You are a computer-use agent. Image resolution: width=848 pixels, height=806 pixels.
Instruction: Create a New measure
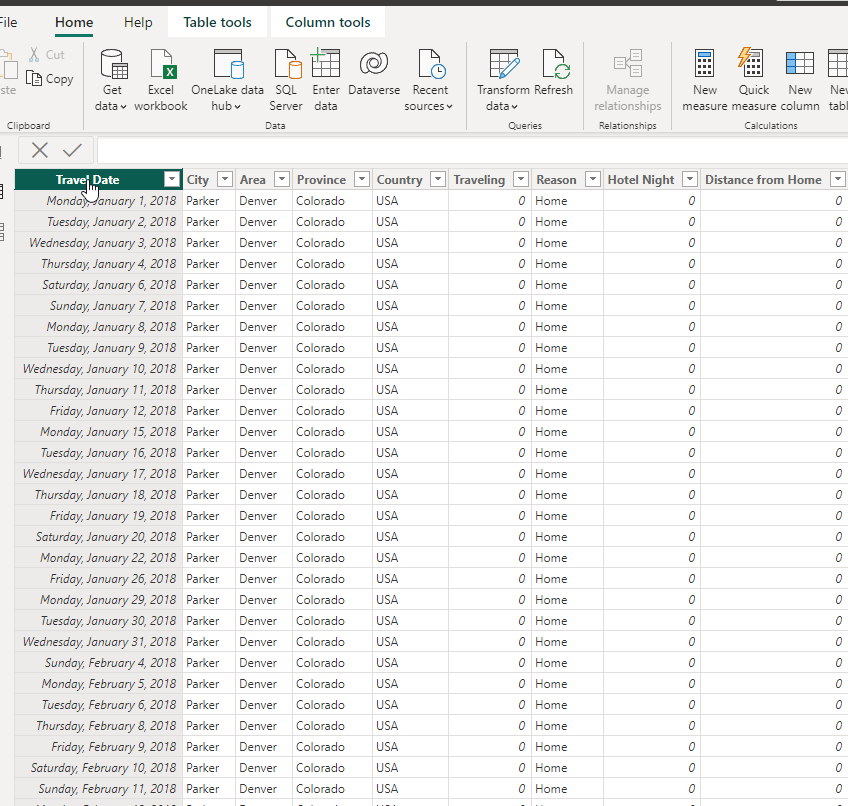pyautogui.click(x=705, y=66)
